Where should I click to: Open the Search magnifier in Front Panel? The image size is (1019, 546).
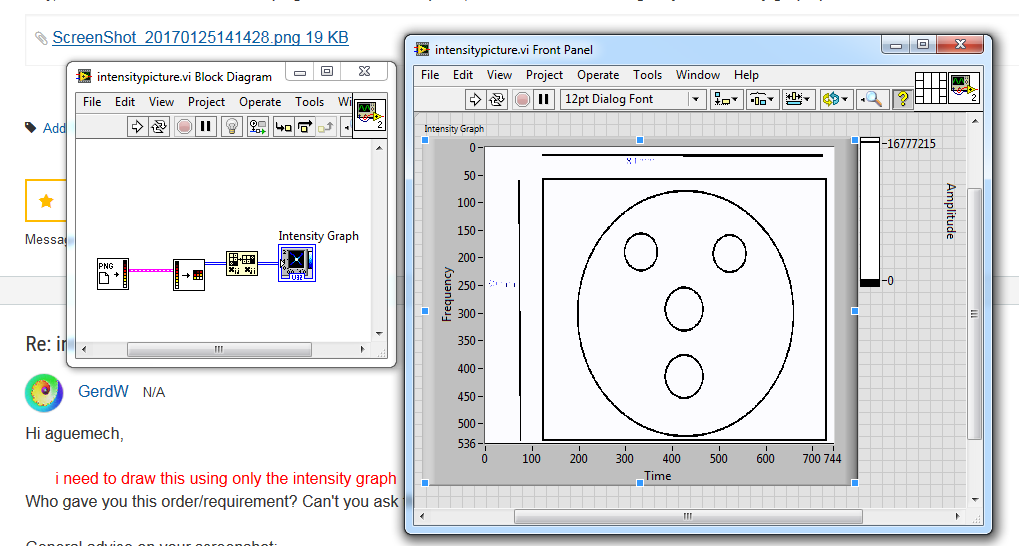point(873,99)
